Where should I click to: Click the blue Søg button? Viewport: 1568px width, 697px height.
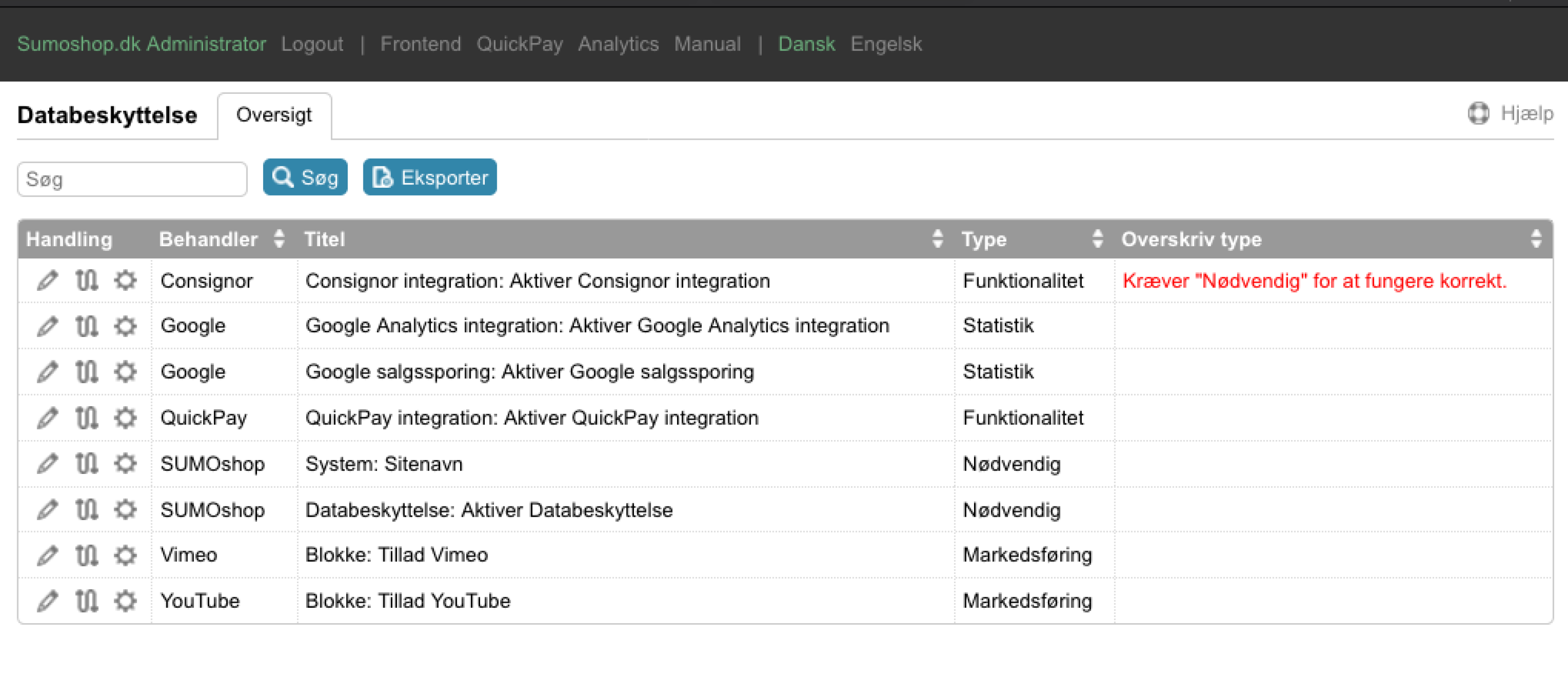click(x=305, y=177)
